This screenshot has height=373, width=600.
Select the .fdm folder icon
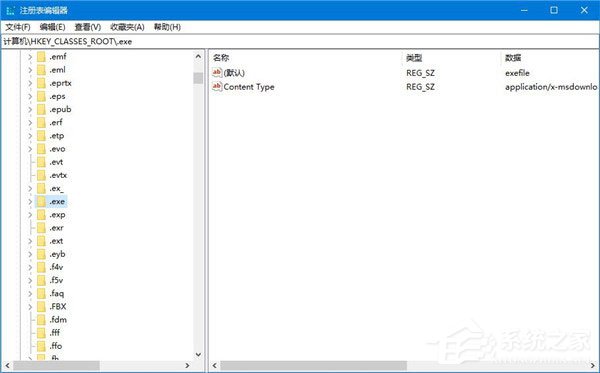point(41,320)
